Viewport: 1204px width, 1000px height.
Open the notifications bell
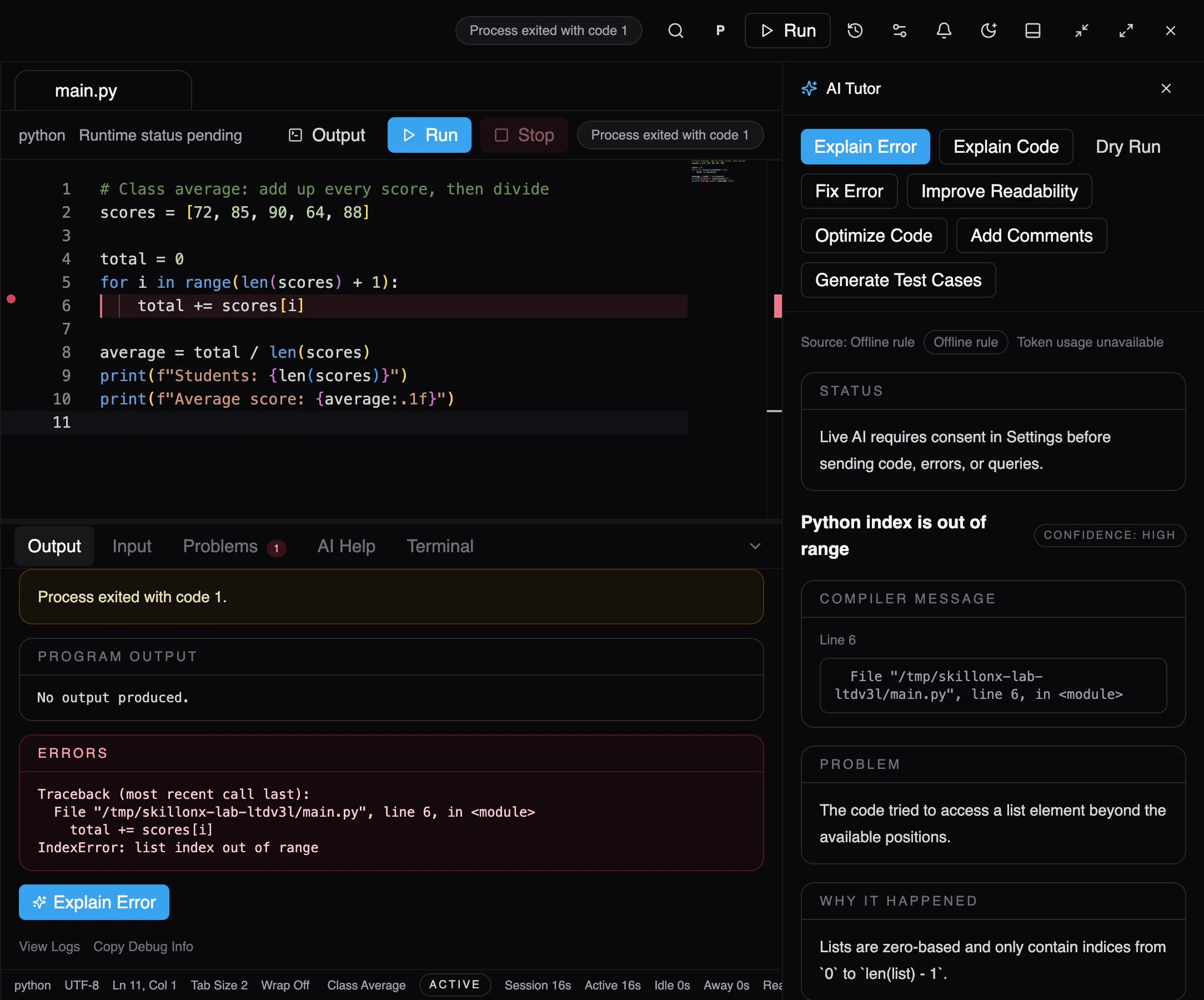point(944,31)
